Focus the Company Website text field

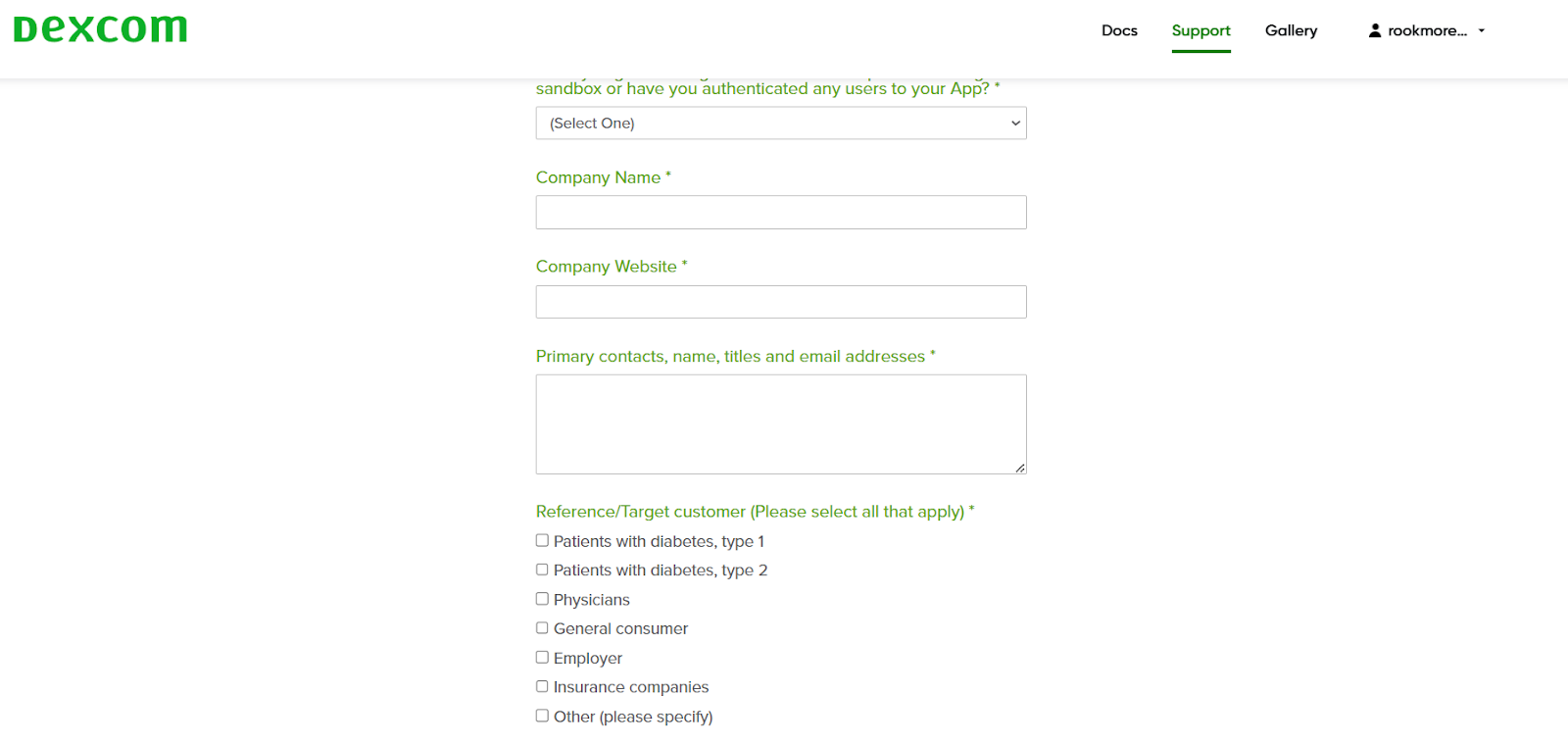(780, 302)
